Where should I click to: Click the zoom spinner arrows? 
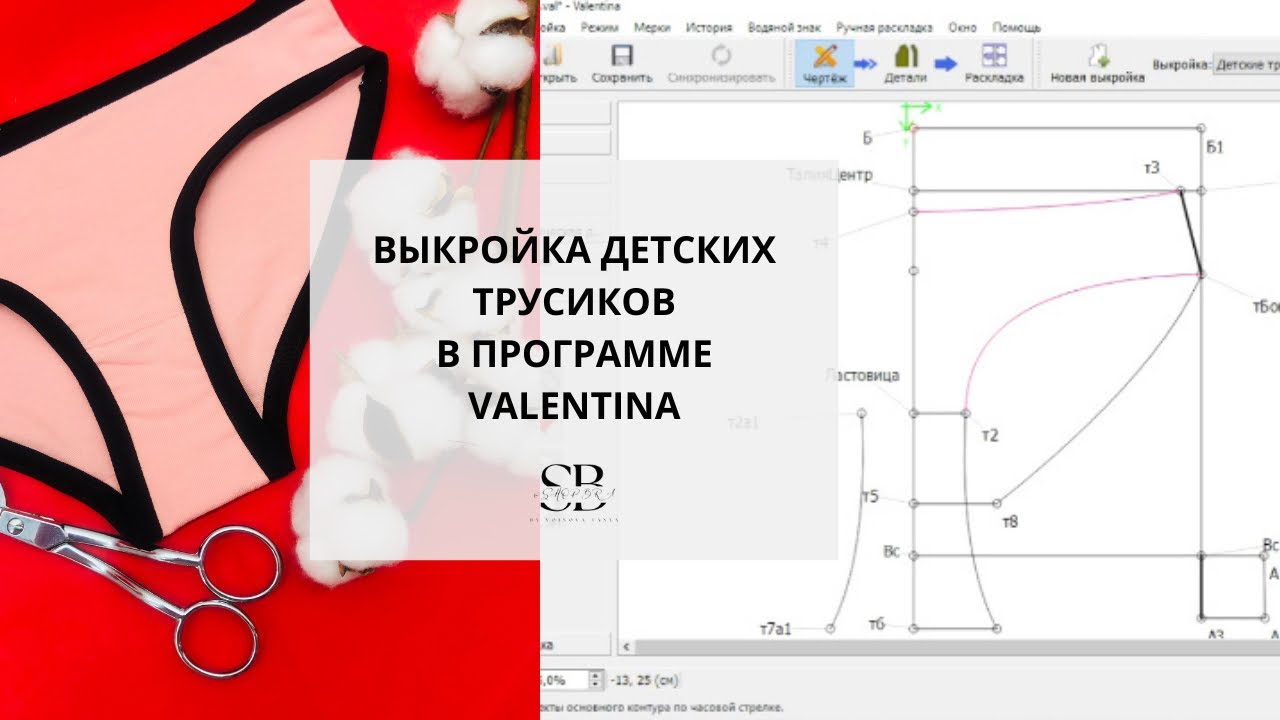(x=597, y=680)
